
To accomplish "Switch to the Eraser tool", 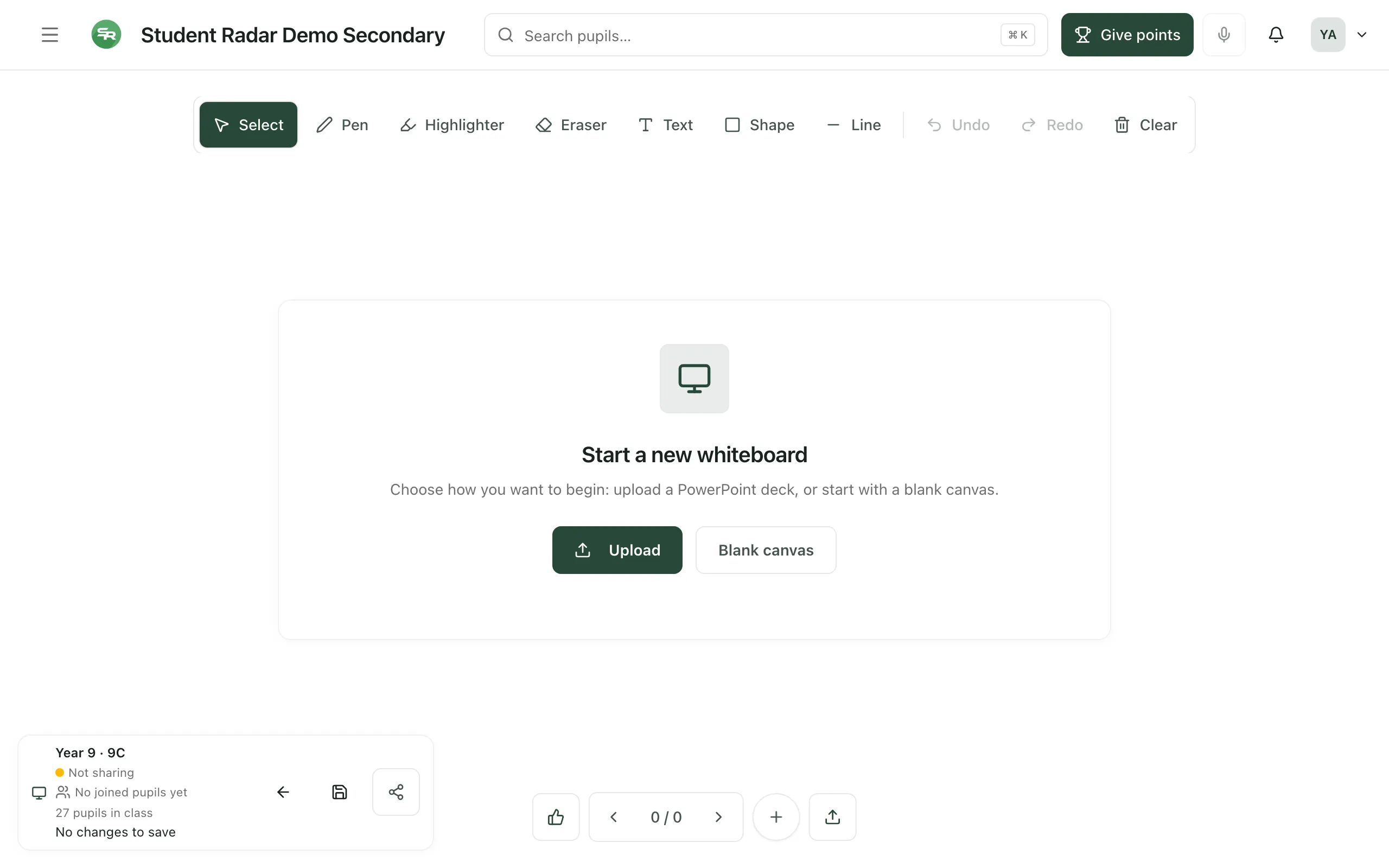I will pos(571,125).
